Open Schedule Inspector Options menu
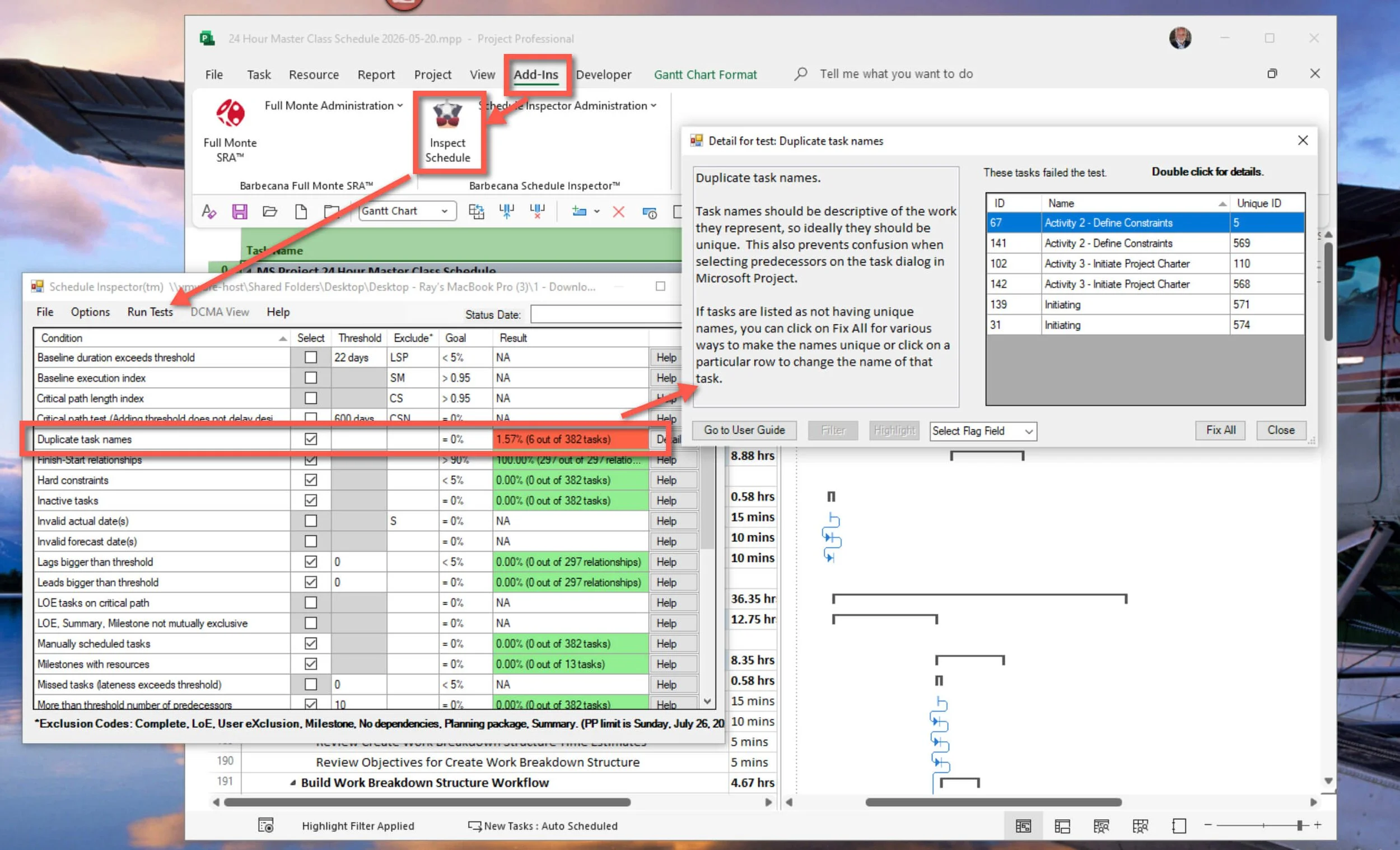1400x850 pixels. 90,312
